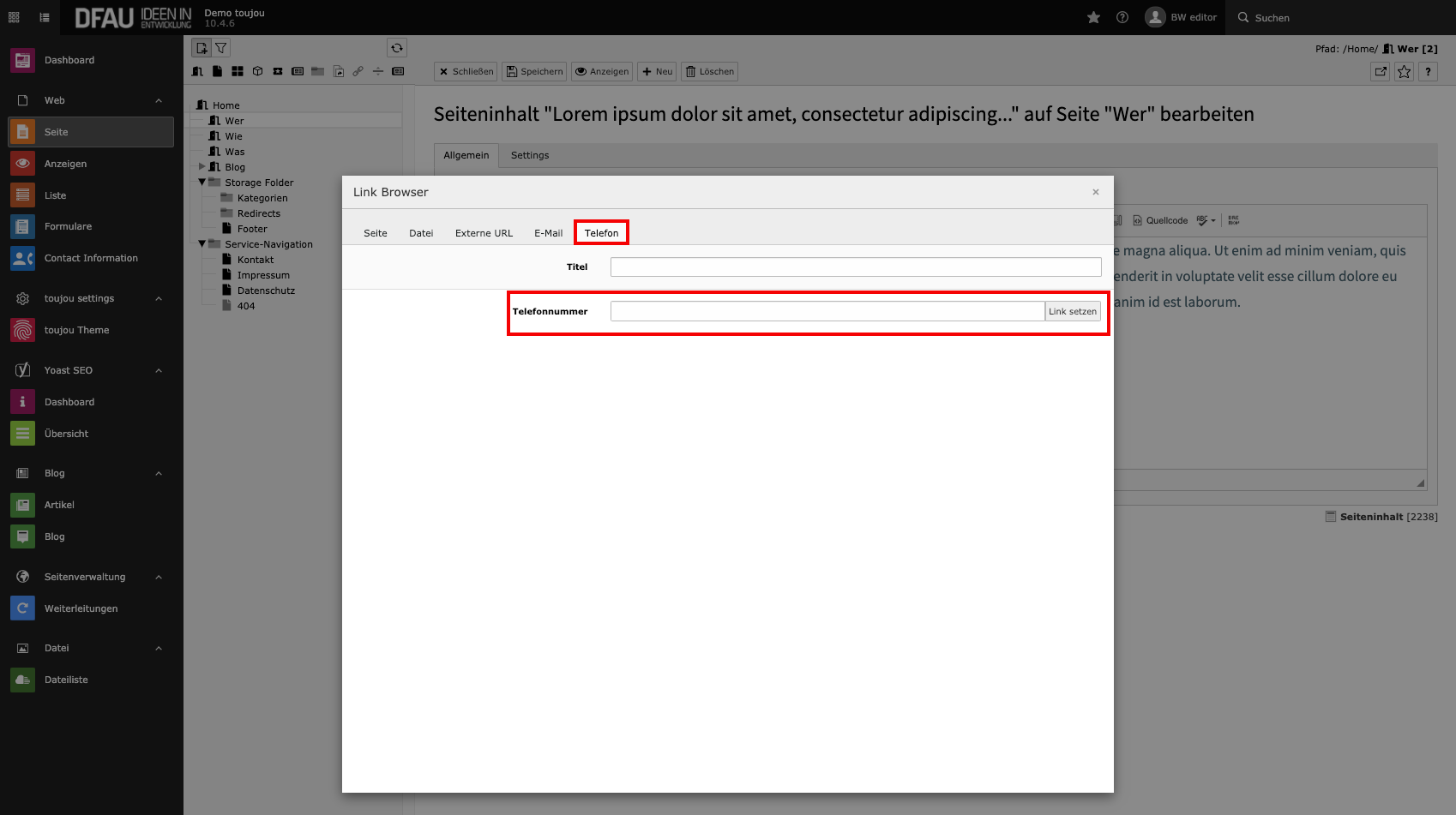Open the Contact Information module
The image size is (1456, 815).
tap(91, 258)
